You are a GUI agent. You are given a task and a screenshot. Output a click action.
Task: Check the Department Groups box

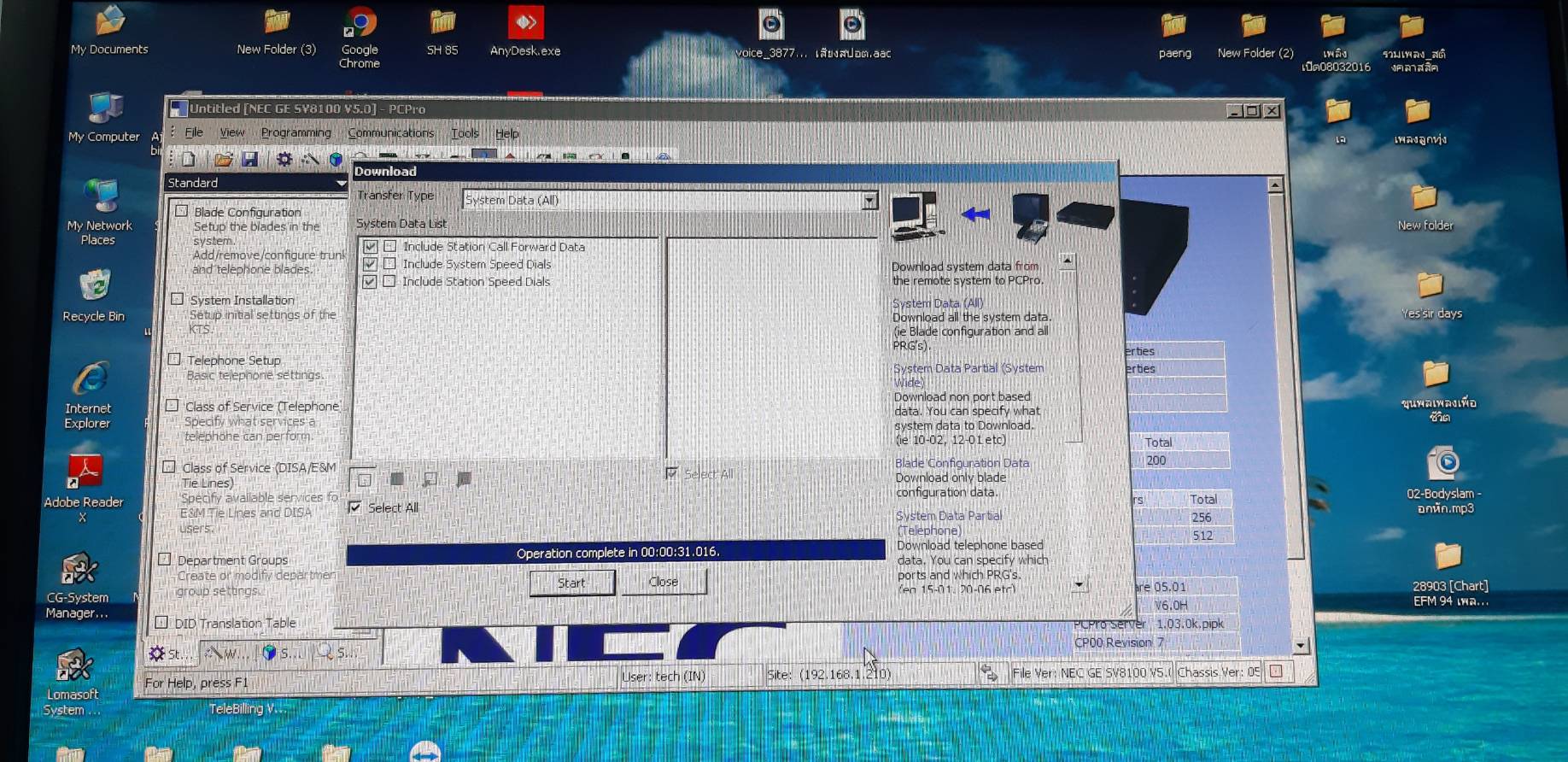[165, 559]
